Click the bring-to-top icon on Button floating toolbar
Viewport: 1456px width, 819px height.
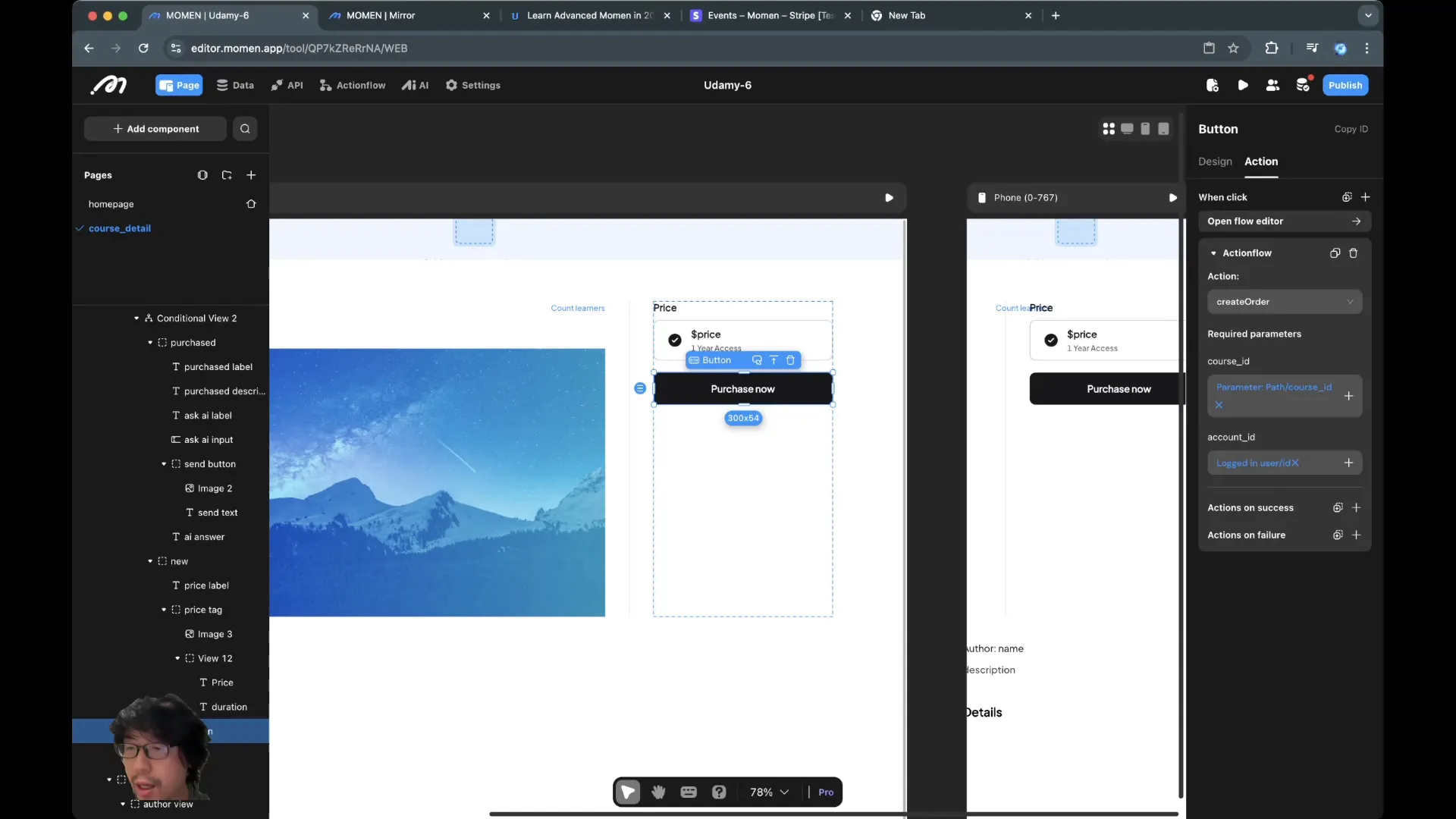click(773, 360)
